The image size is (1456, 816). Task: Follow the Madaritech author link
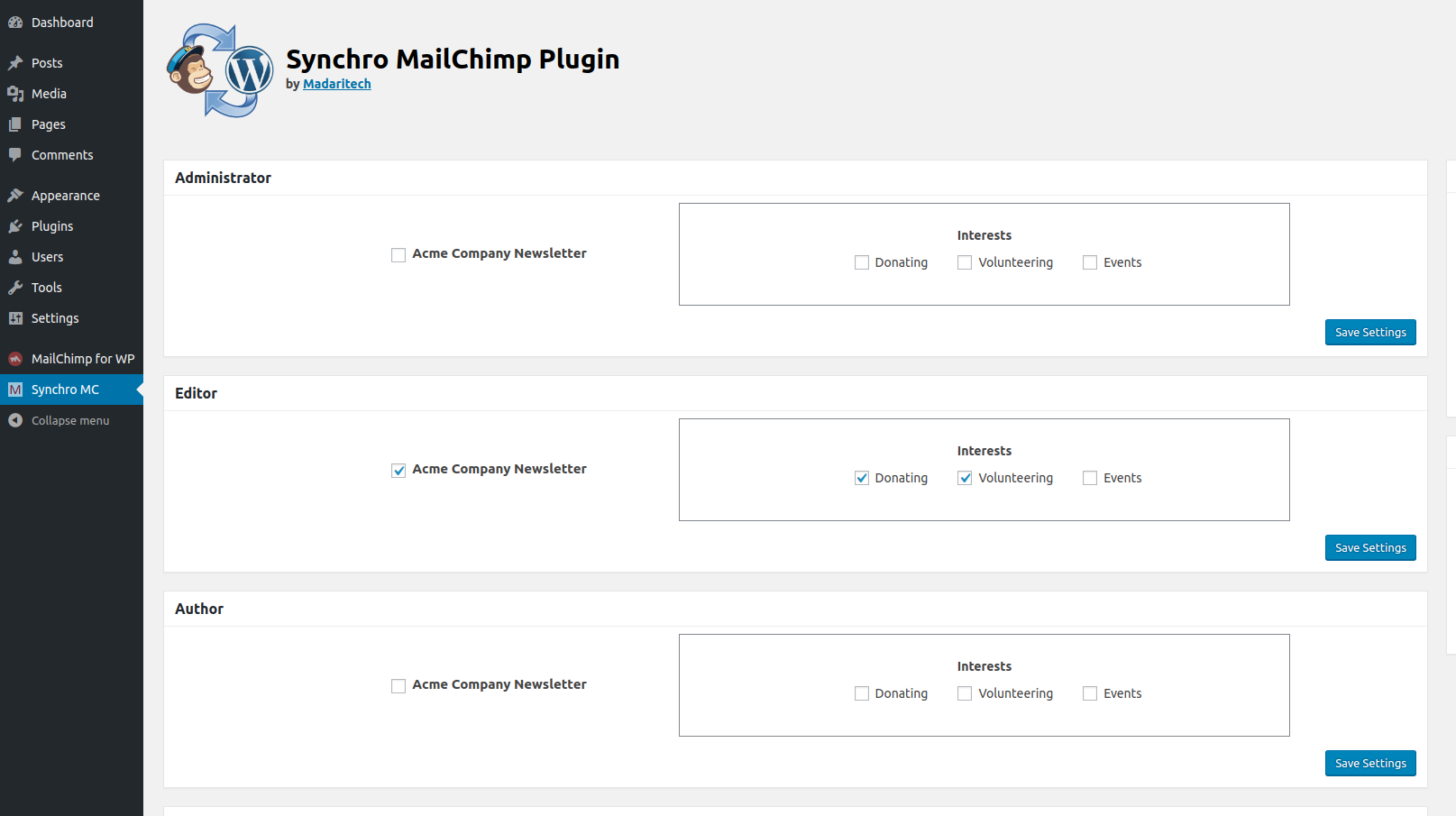337,84
